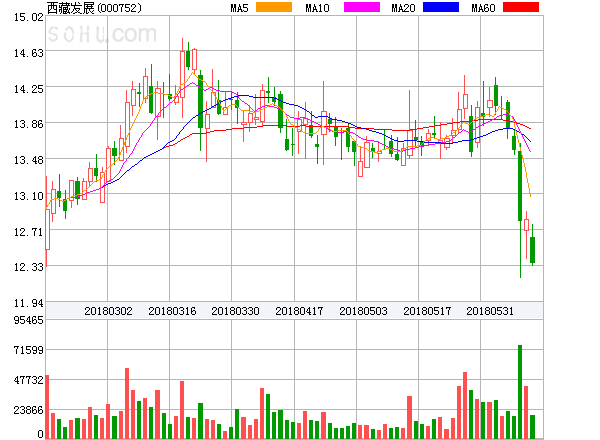Click the blue MA20 legend swatch
This screenshot has height=440, width=600.
441,7
